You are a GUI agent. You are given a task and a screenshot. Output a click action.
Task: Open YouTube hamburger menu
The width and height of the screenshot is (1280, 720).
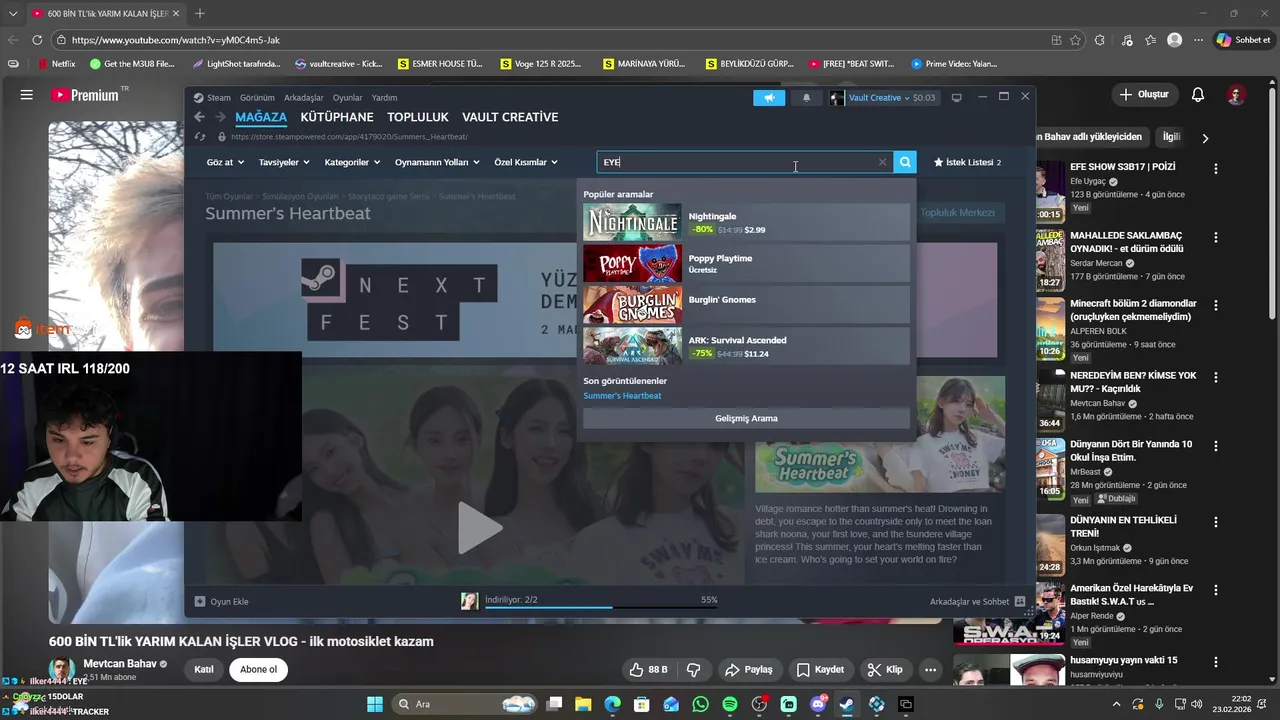click(27, 95)
